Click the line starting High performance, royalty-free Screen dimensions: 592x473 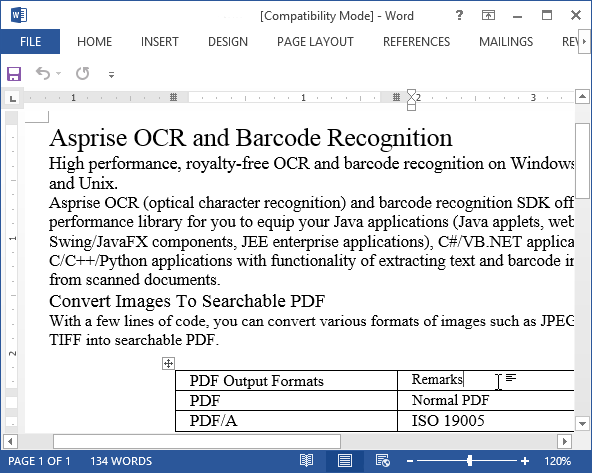click(311, 164)
